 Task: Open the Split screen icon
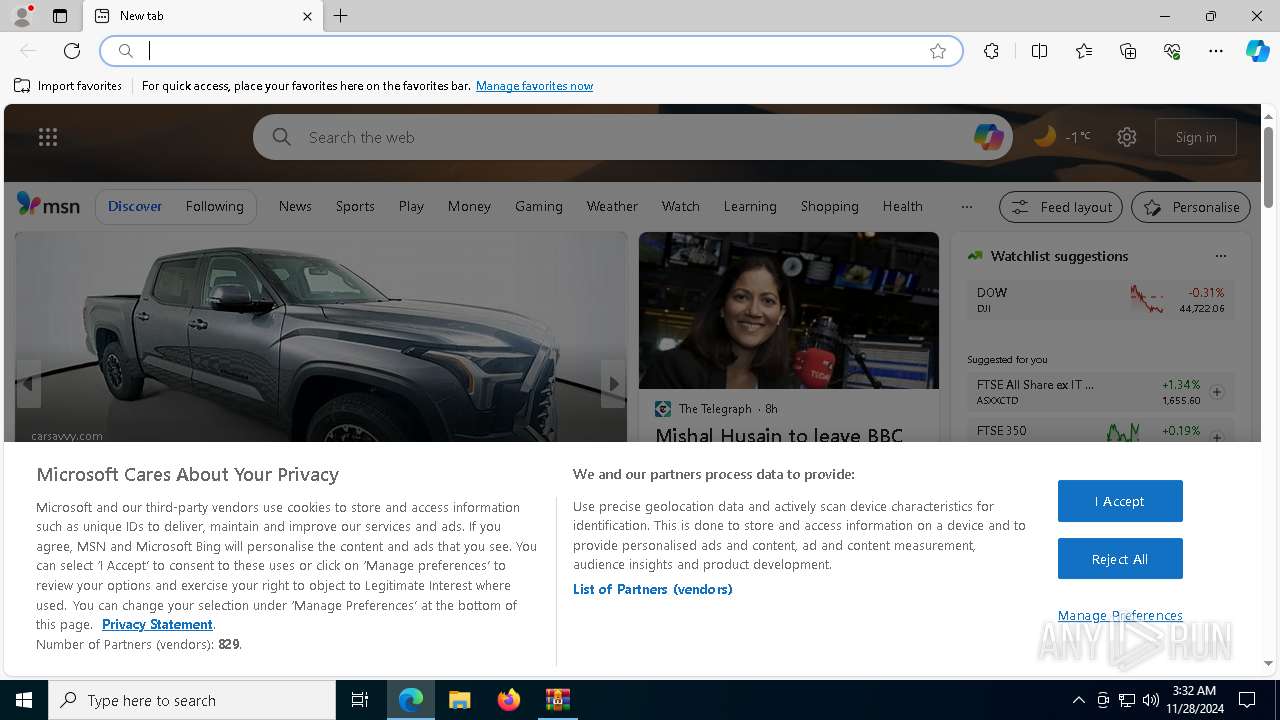tap(1039, 51)
